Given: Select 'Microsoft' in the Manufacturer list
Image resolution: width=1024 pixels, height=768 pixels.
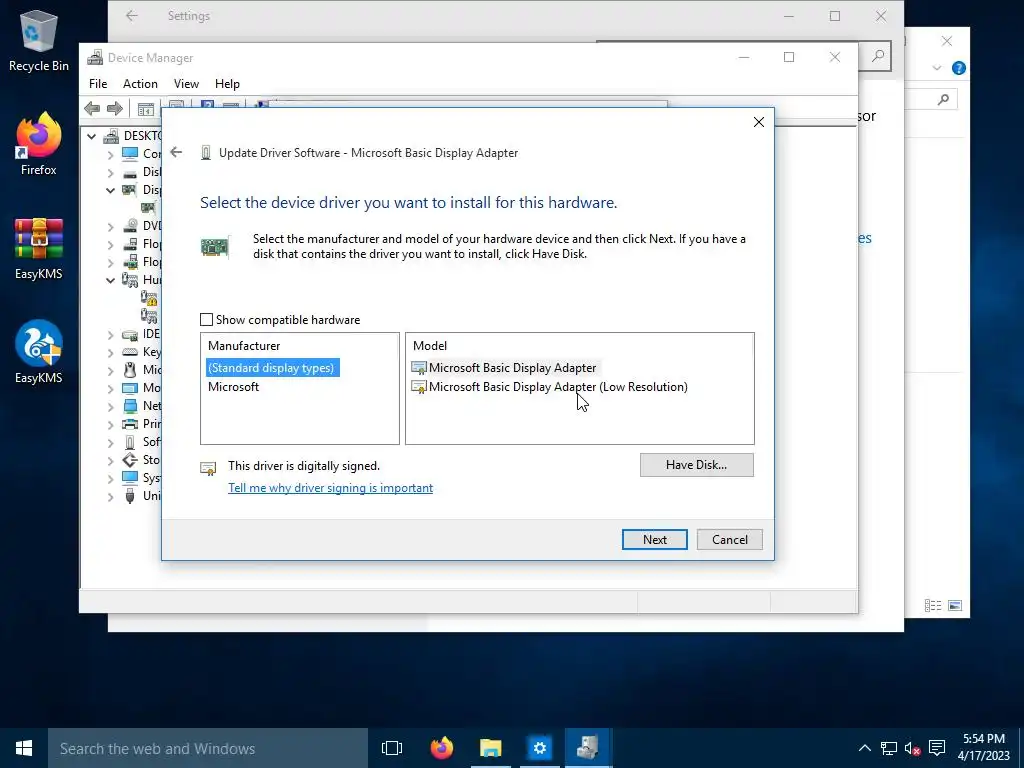Looking at the screenshot, I should pos(233,387).
